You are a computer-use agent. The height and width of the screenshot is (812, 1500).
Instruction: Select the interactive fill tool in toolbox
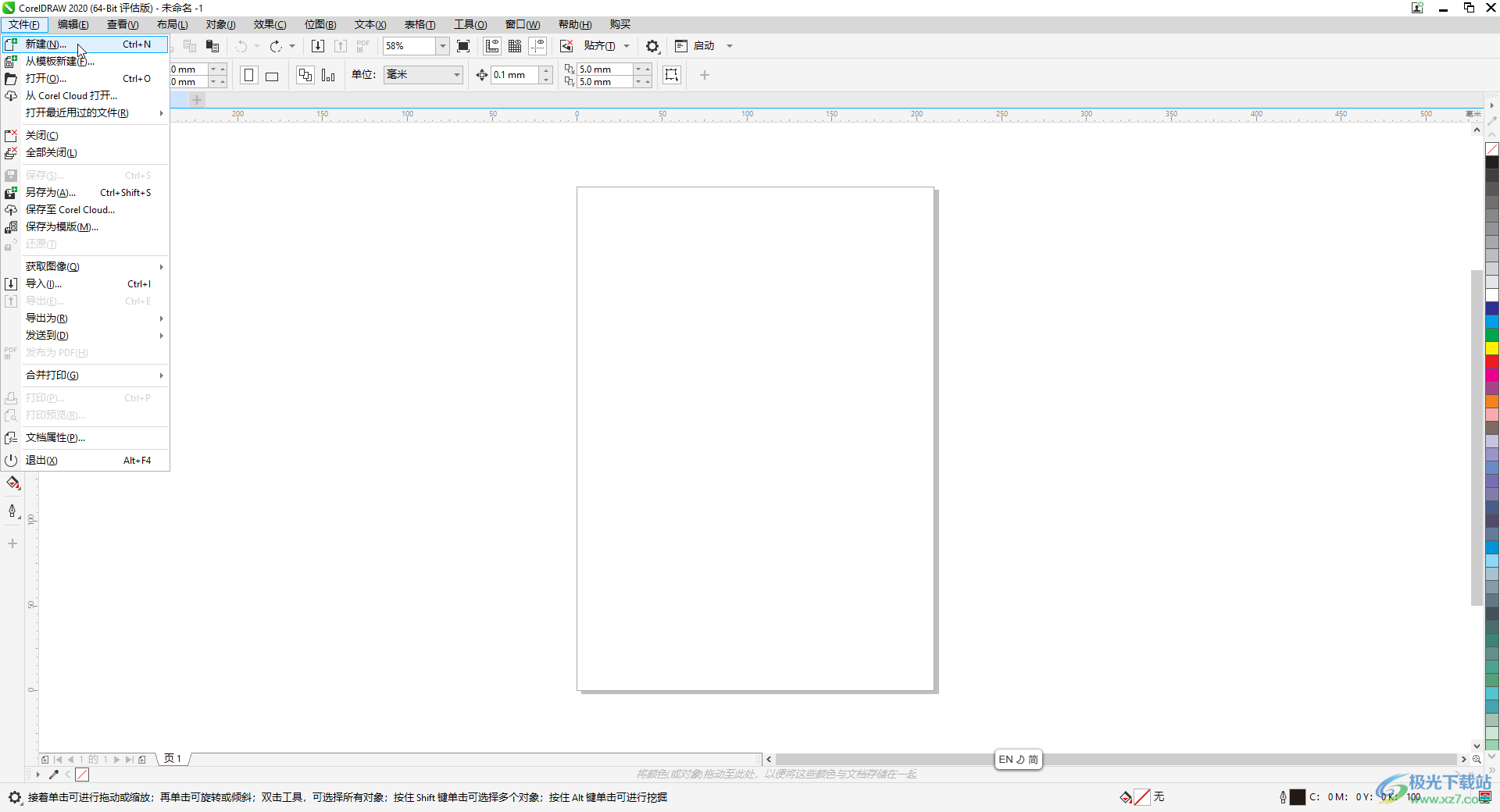tap(12, 483)
